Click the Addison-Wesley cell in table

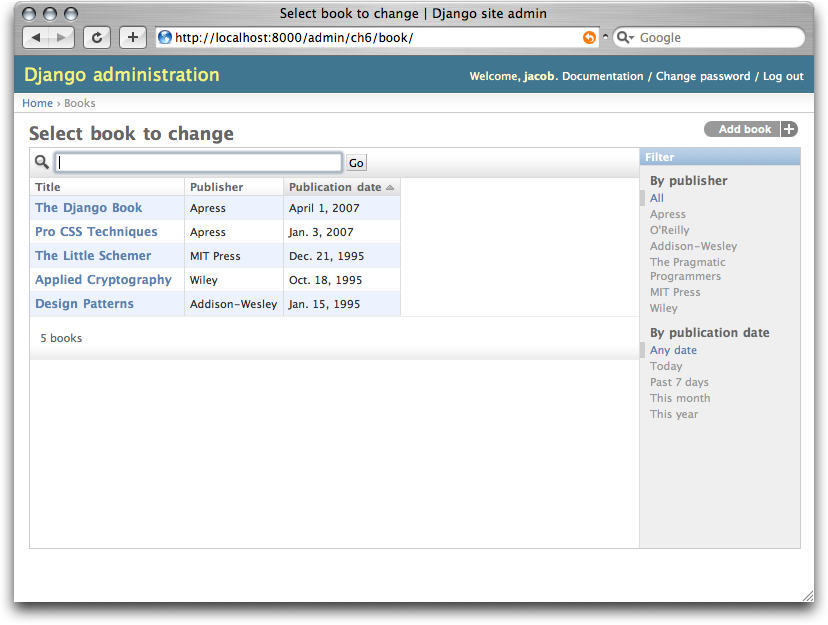click(x=233, y=304)
